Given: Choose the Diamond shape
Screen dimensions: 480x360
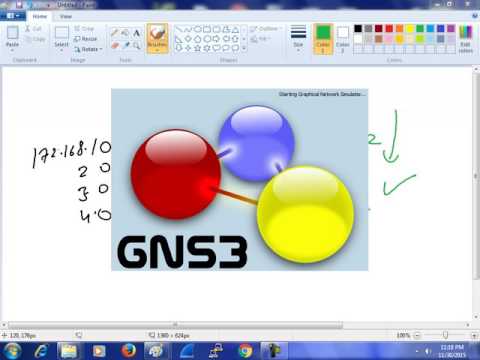Looking at the screenshot, I should click(x=188, y=39).
